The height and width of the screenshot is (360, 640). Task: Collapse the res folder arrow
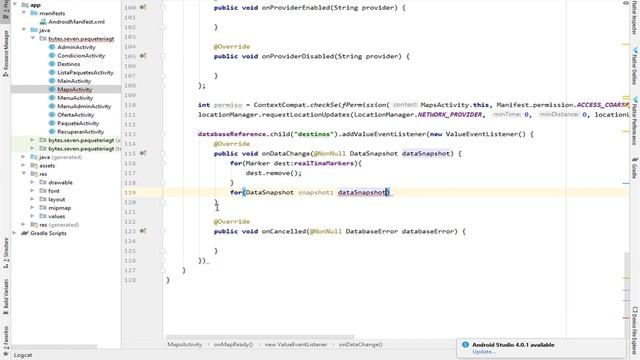pyautogui.click(x=24, y=174)
